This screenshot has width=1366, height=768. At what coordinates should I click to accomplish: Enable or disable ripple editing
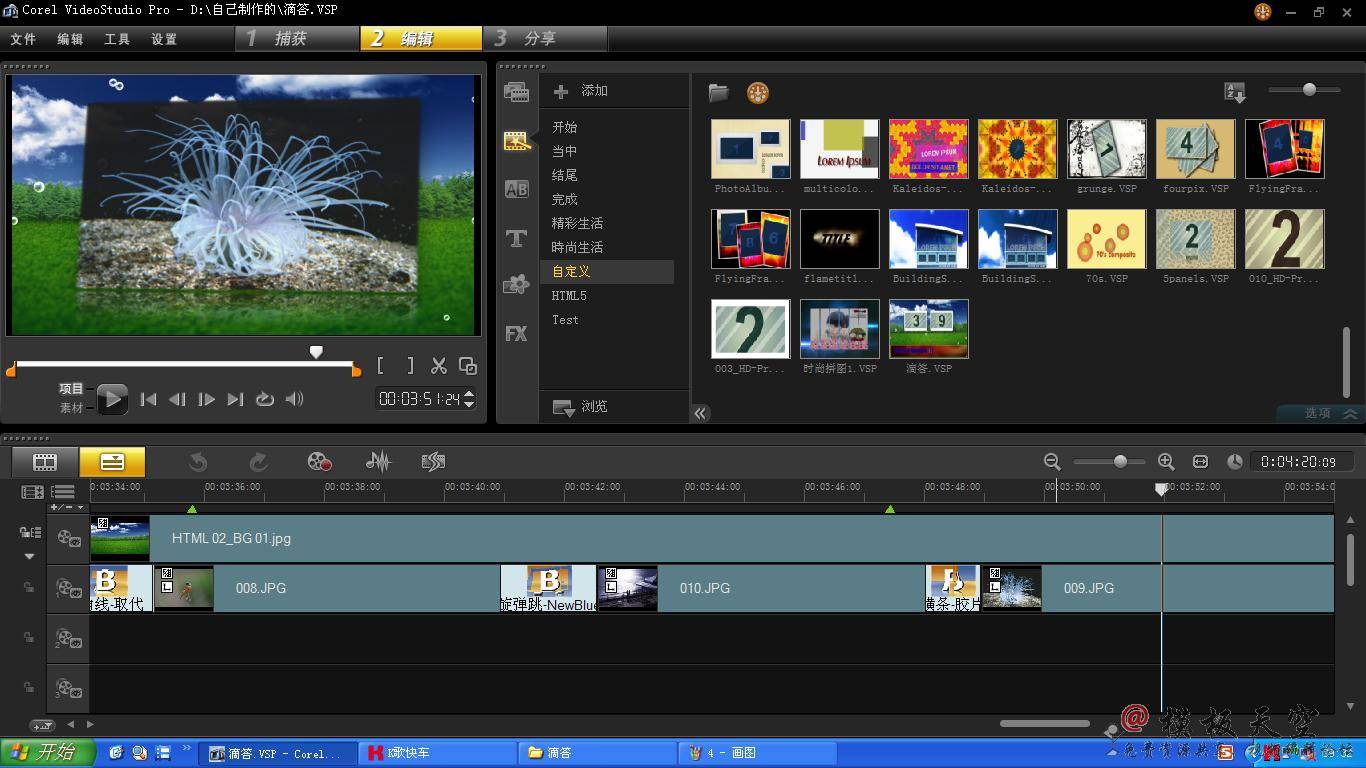coord(30,533)
